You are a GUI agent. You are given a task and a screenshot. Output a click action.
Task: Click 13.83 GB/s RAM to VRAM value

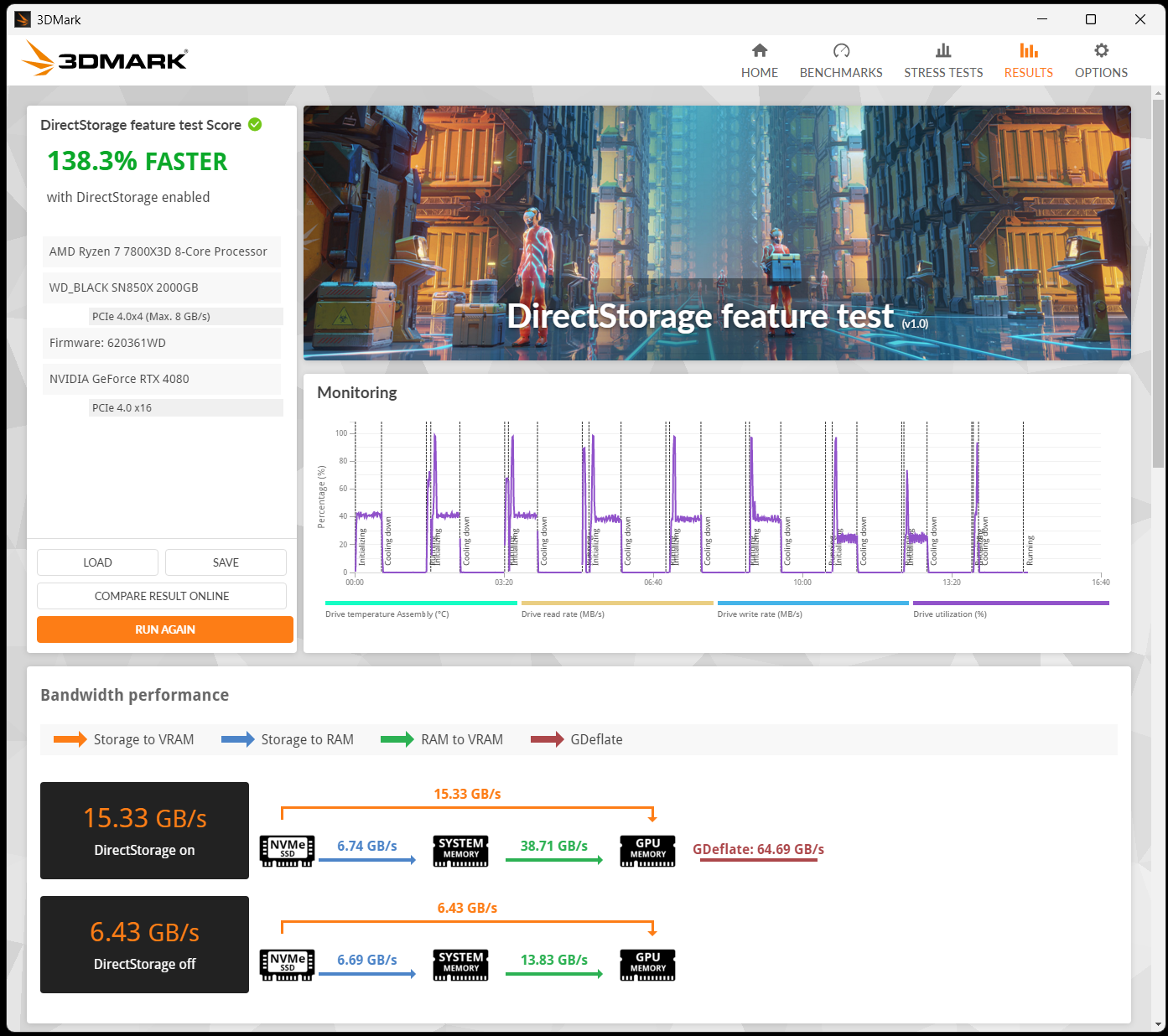554,960
